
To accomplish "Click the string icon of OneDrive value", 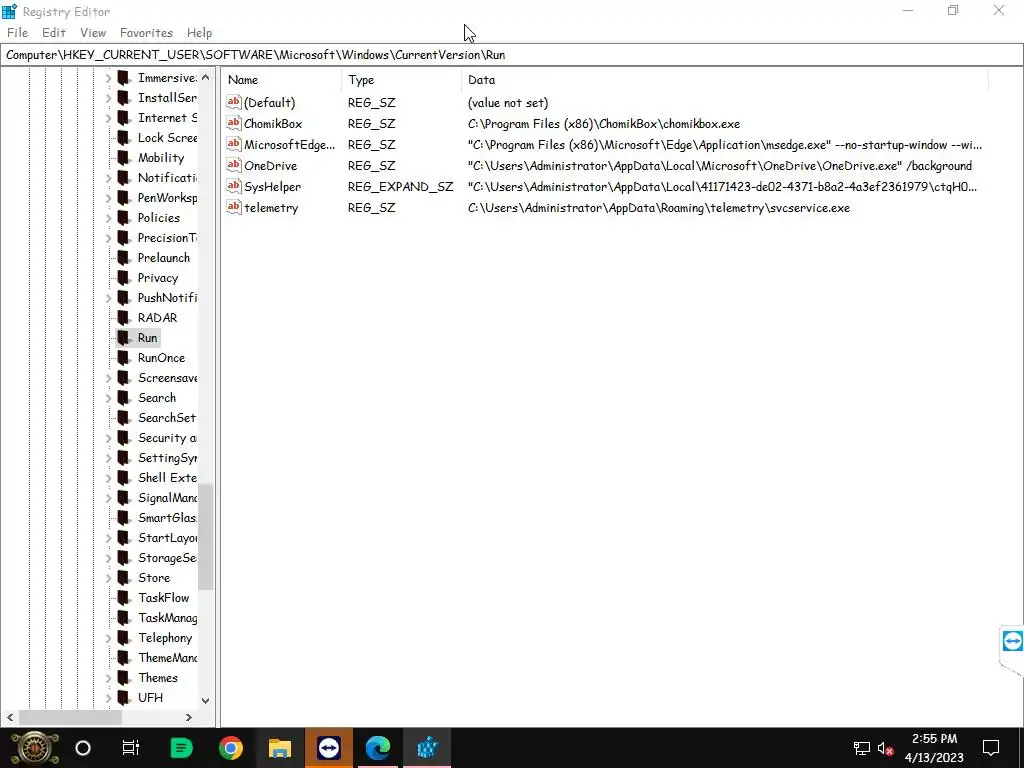I will [x=233, y=165].
